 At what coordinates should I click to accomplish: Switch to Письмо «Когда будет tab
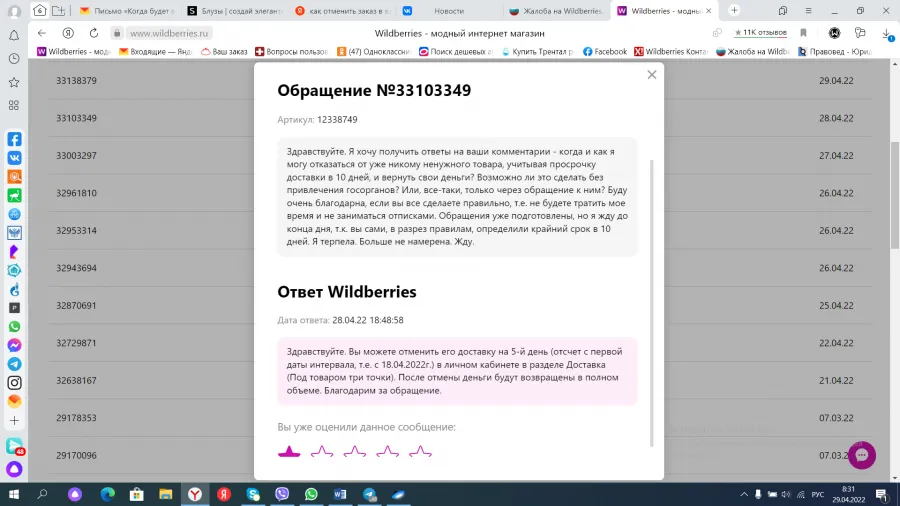[x=127, y=11]
